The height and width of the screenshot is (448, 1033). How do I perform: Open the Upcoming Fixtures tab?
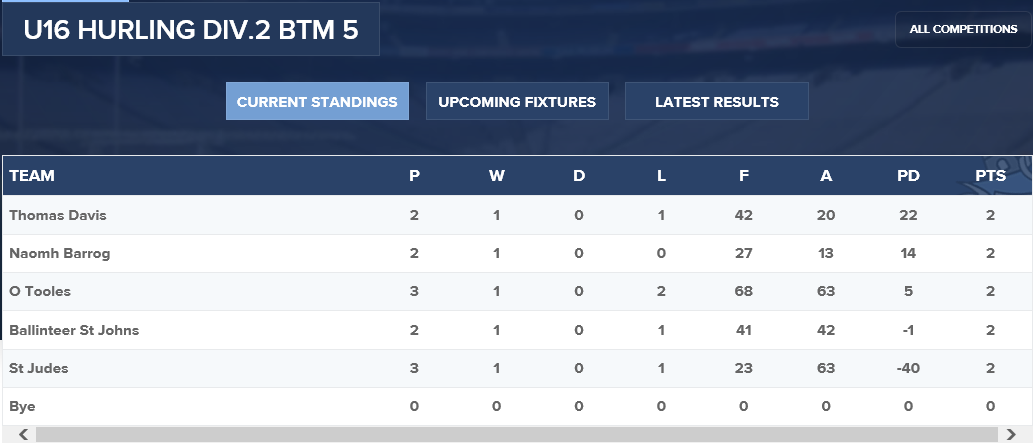point(517,101)
